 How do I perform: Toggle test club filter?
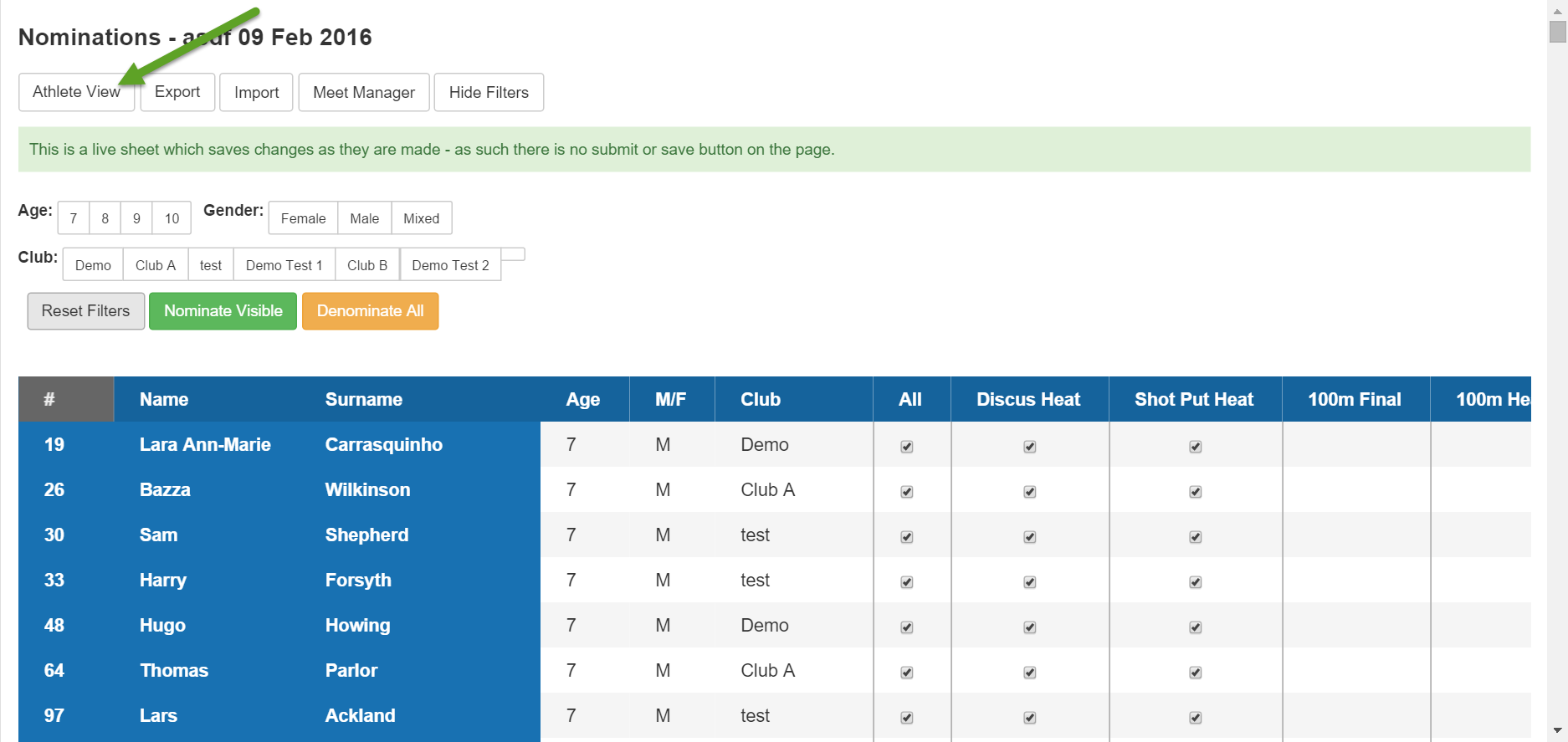coord(211,265)
